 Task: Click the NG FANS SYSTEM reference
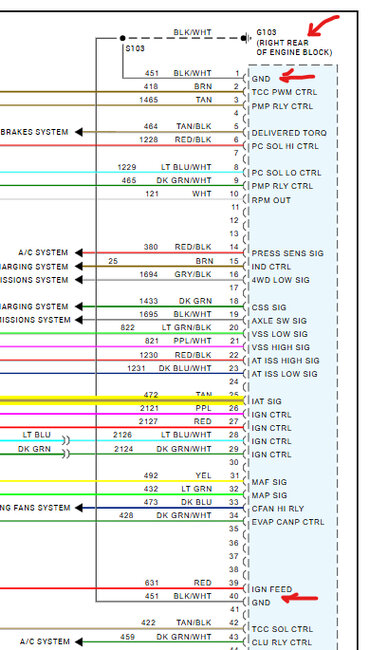click(x=35, y=507)
